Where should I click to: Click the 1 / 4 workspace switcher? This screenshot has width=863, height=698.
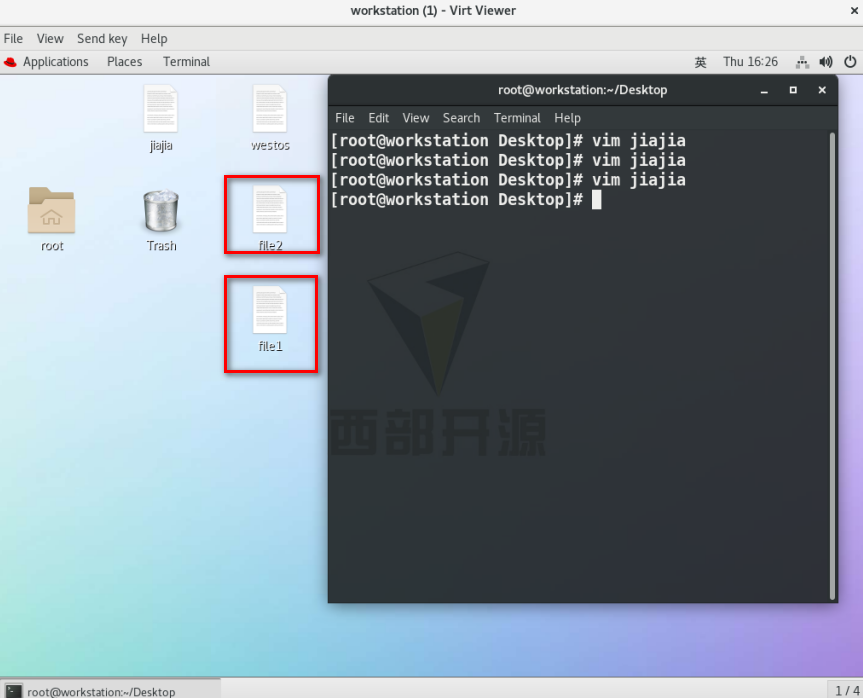[846, 690]
